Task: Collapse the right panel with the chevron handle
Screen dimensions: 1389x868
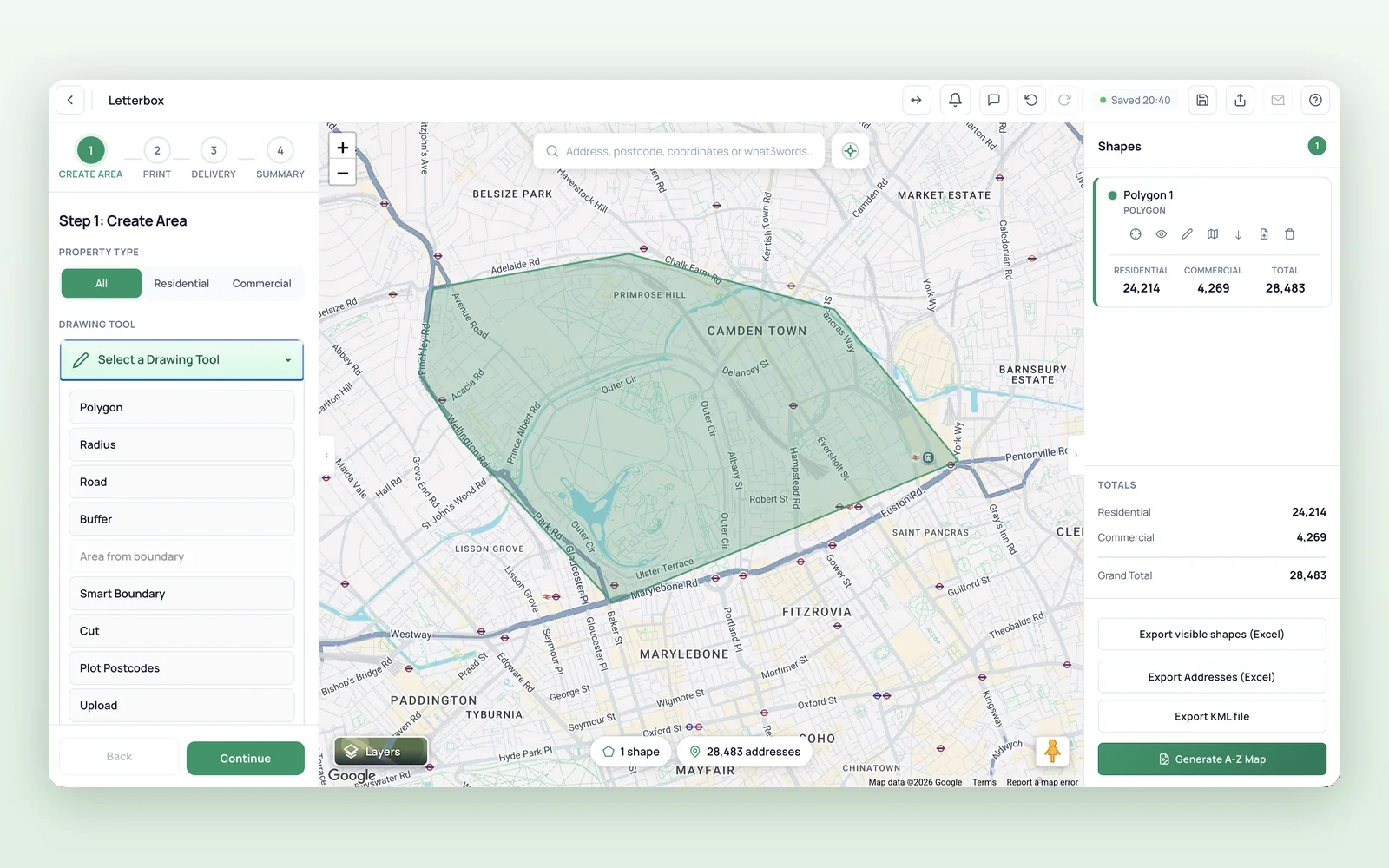Action: 1076,454
